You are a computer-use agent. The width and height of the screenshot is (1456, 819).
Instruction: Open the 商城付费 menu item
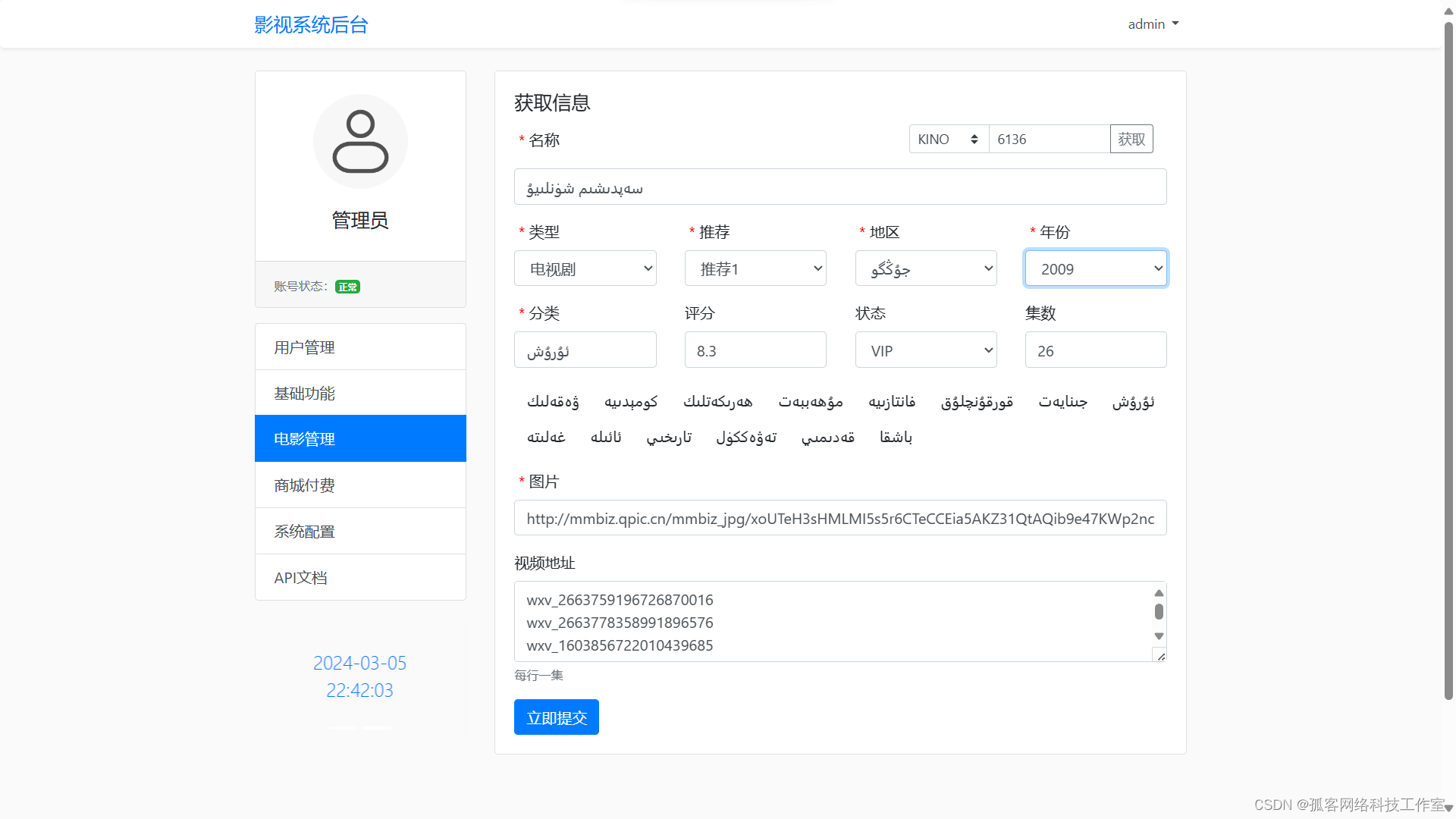pyautogui.click(x=360, y=485)
